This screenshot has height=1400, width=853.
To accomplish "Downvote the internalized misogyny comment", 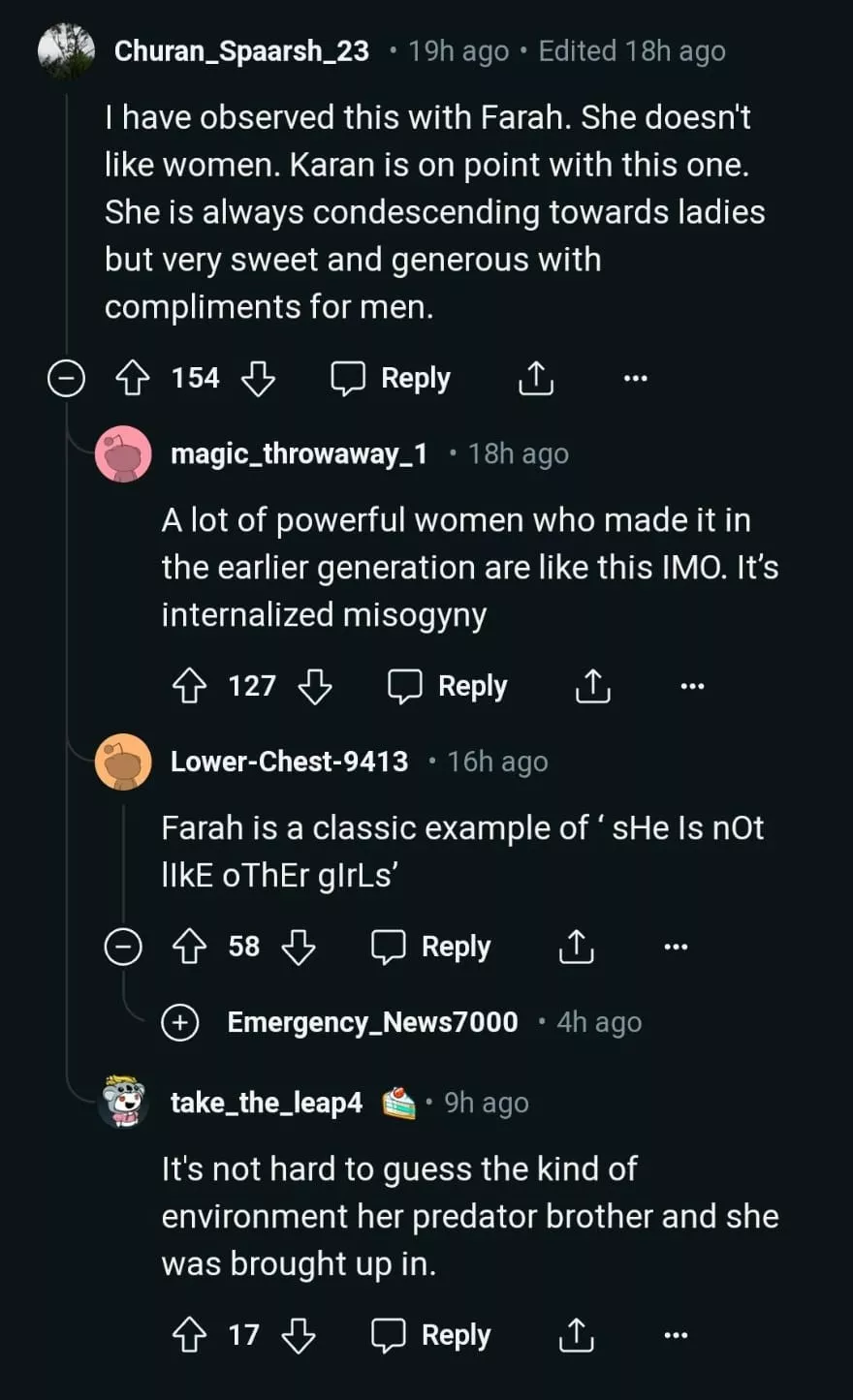I will (x=315, y=686).
